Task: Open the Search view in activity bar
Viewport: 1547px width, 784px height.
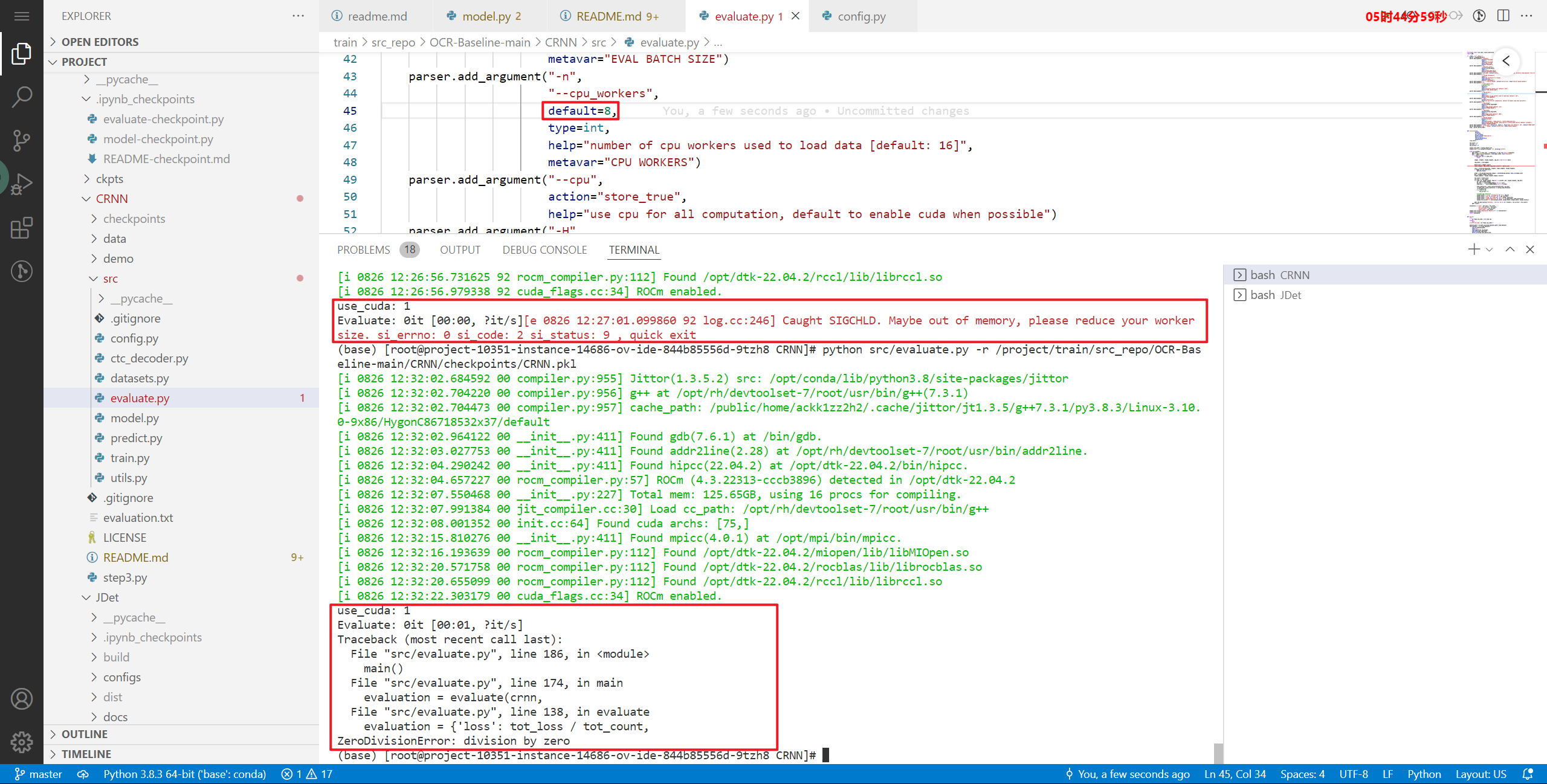Action: (x=22, y=97)
